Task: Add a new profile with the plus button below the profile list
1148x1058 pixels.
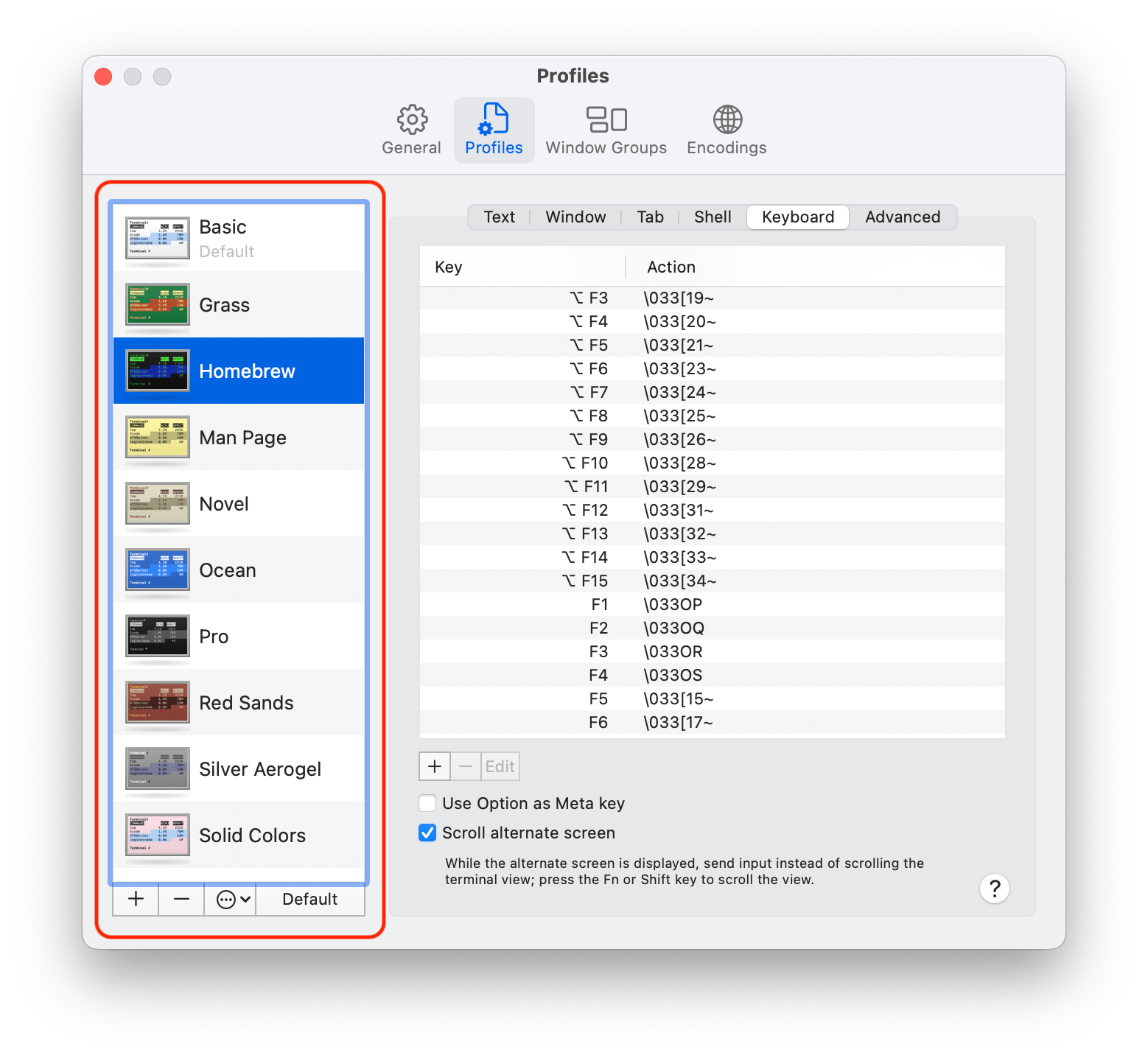Action: (x=136, y=899)
